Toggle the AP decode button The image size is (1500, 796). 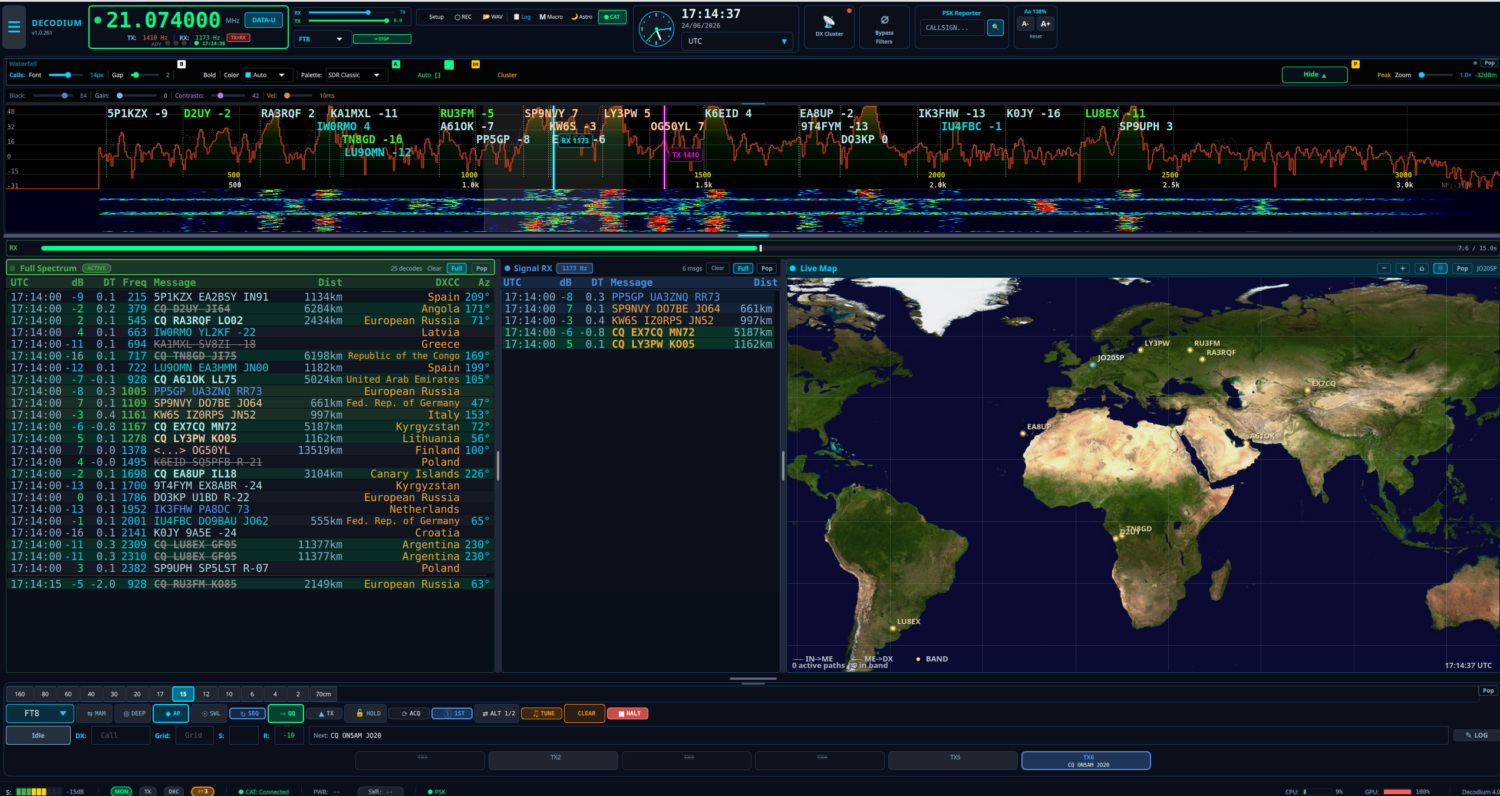click(171, 713)
